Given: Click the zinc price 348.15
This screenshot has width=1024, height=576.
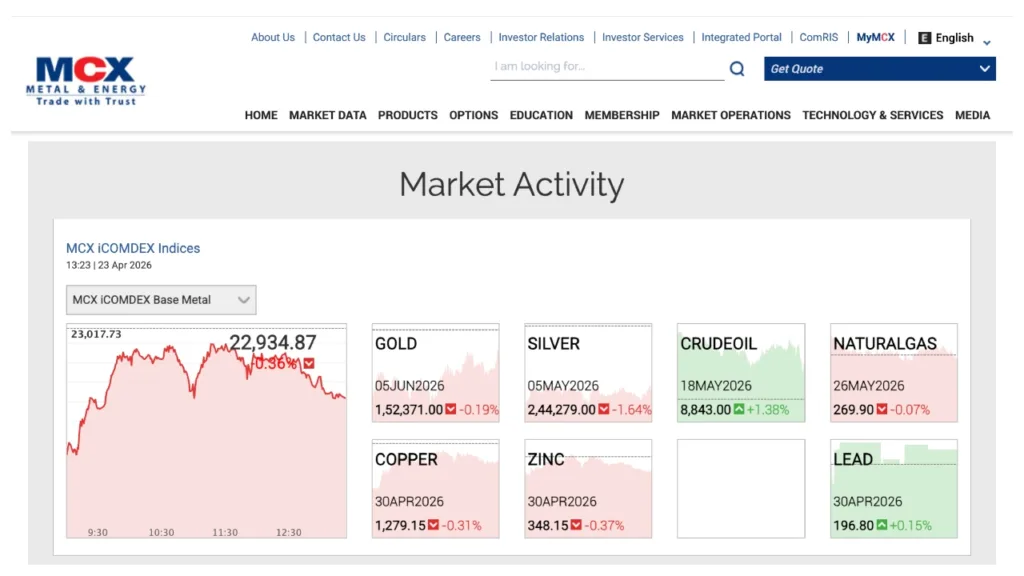Looking at the screenshot, I should (x=547, y=525).
